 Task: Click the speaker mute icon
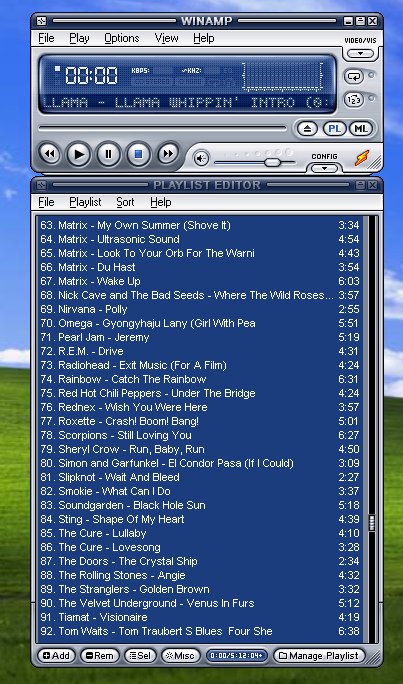tap(201, 158)
